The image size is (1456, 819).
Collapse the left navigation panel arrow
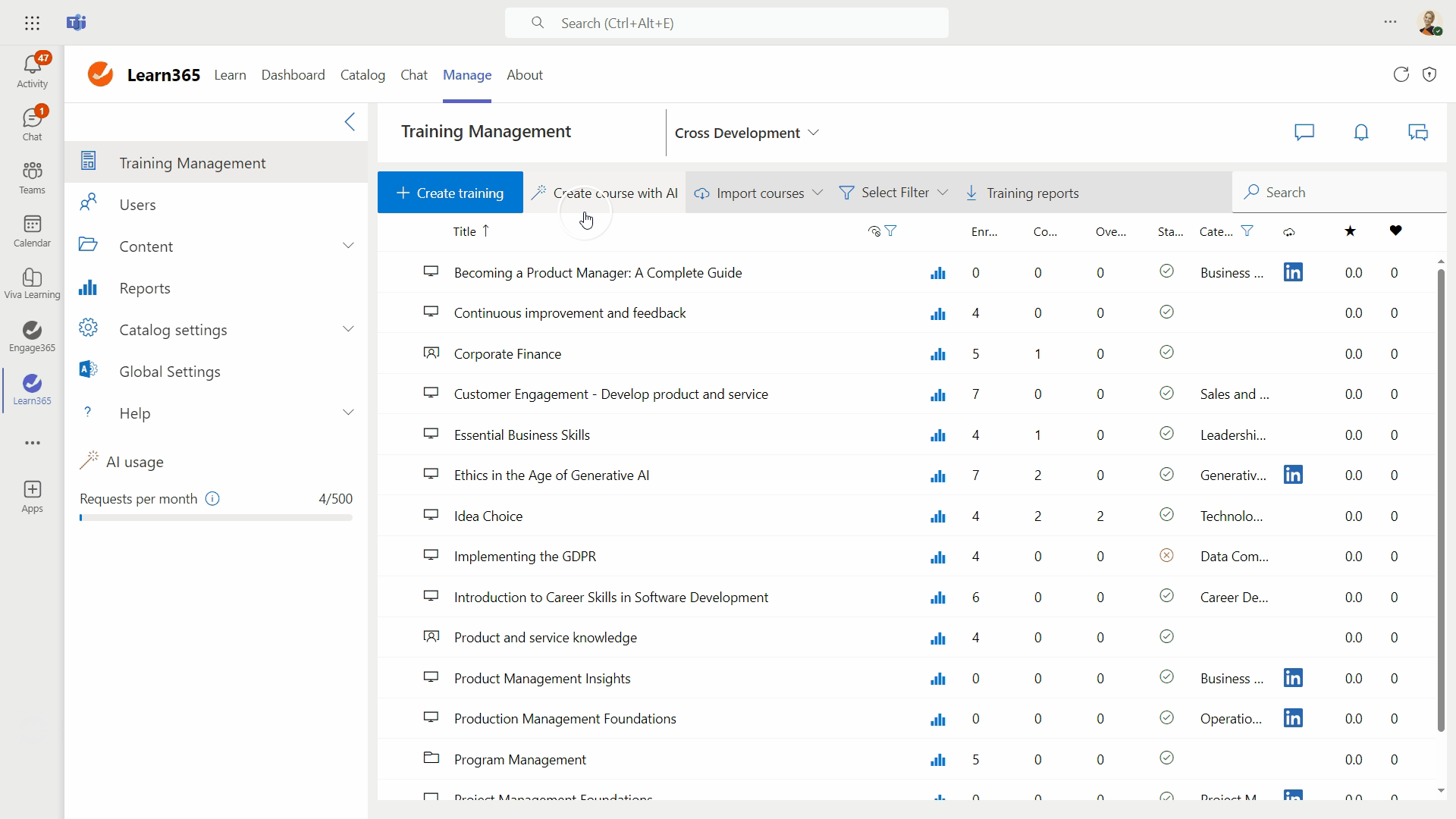[x=350, y=121]
